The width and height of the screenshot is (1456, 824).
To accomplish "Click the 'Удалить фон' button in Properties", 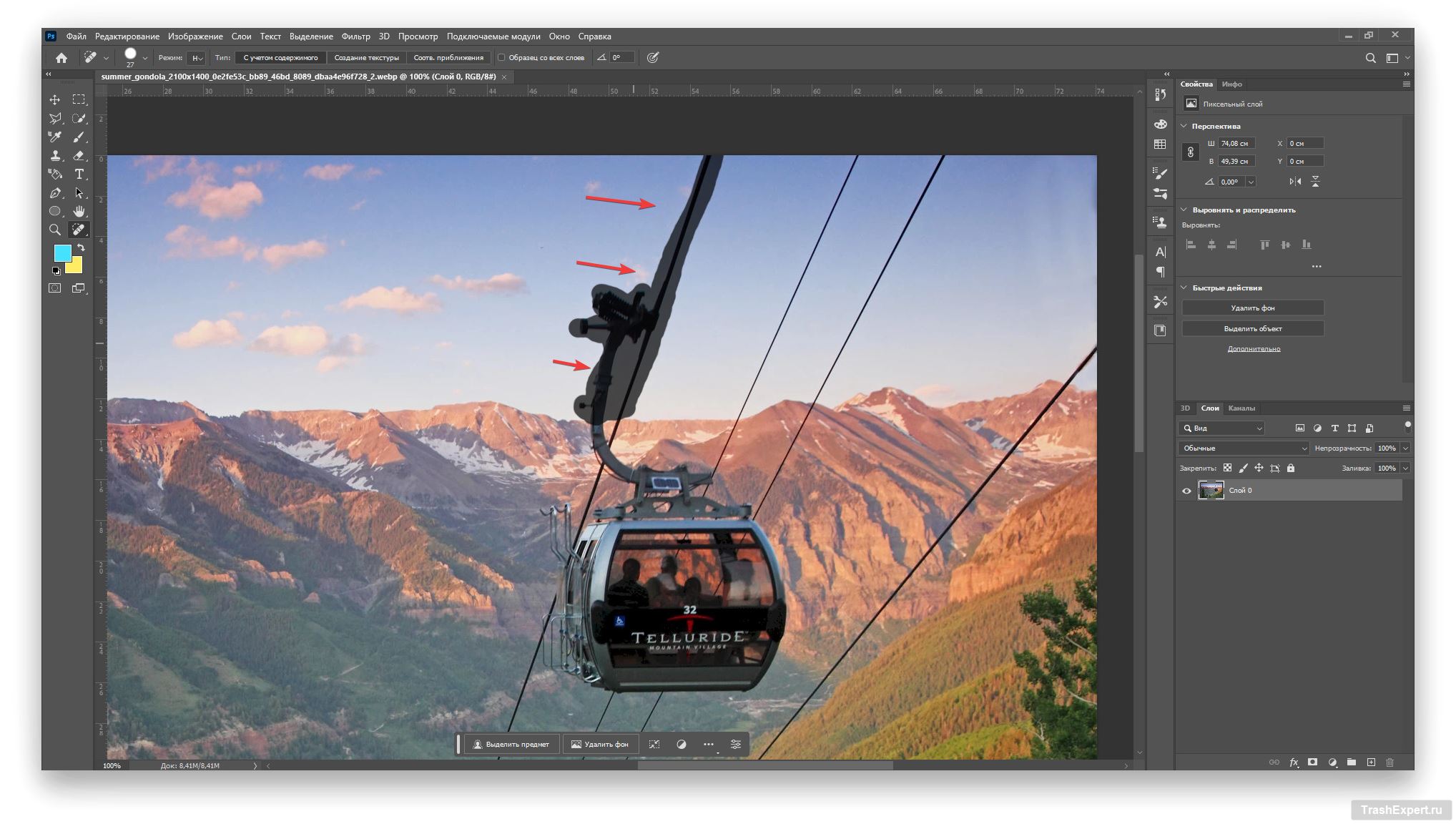I will click(1253, 308).
